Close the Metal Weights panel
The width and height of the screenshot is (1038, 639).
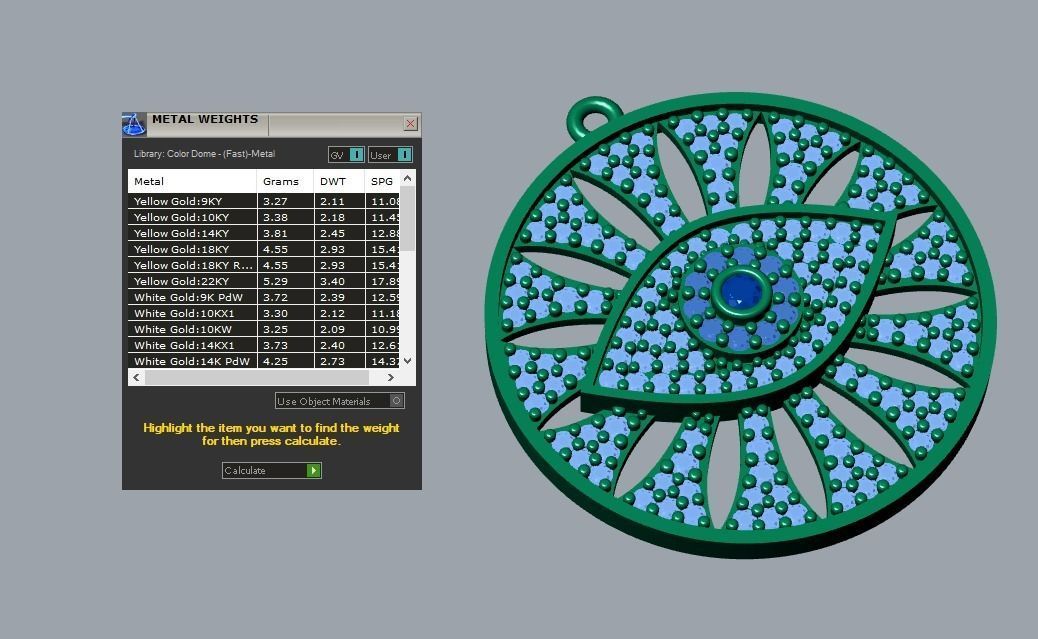pyautogui.click(x=410, y=124)
